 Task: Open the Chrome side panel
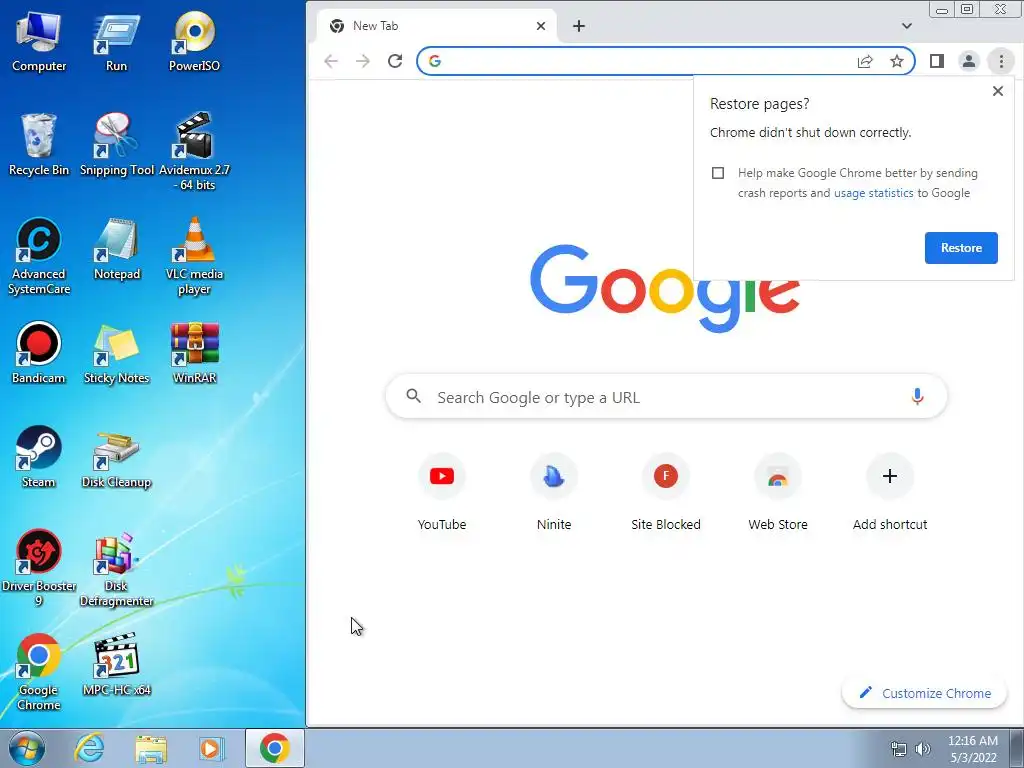point(936,61)
